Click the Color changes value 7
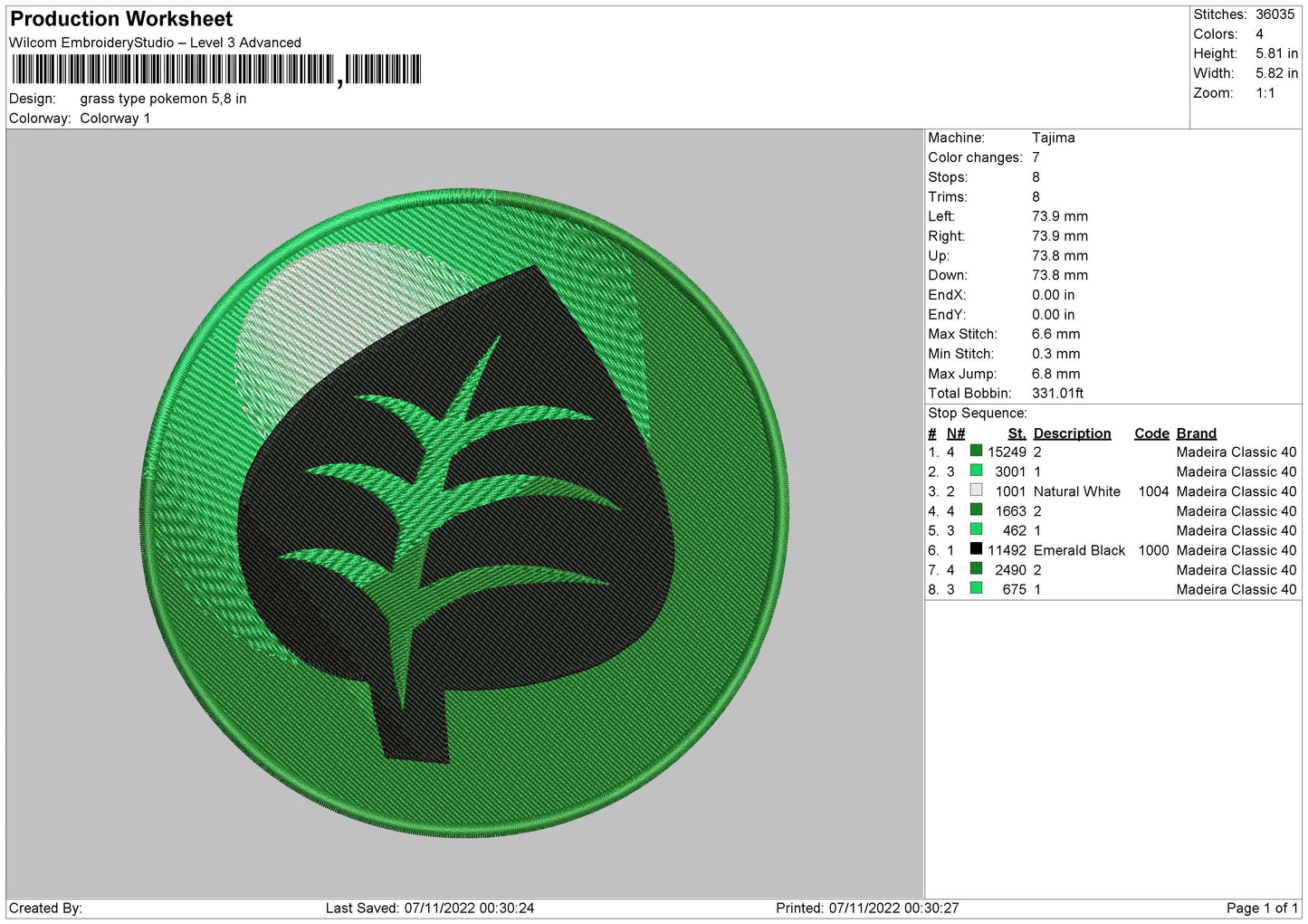Screen dimensions: 1308x924 pyautogui.click(x=1036, y=157)
